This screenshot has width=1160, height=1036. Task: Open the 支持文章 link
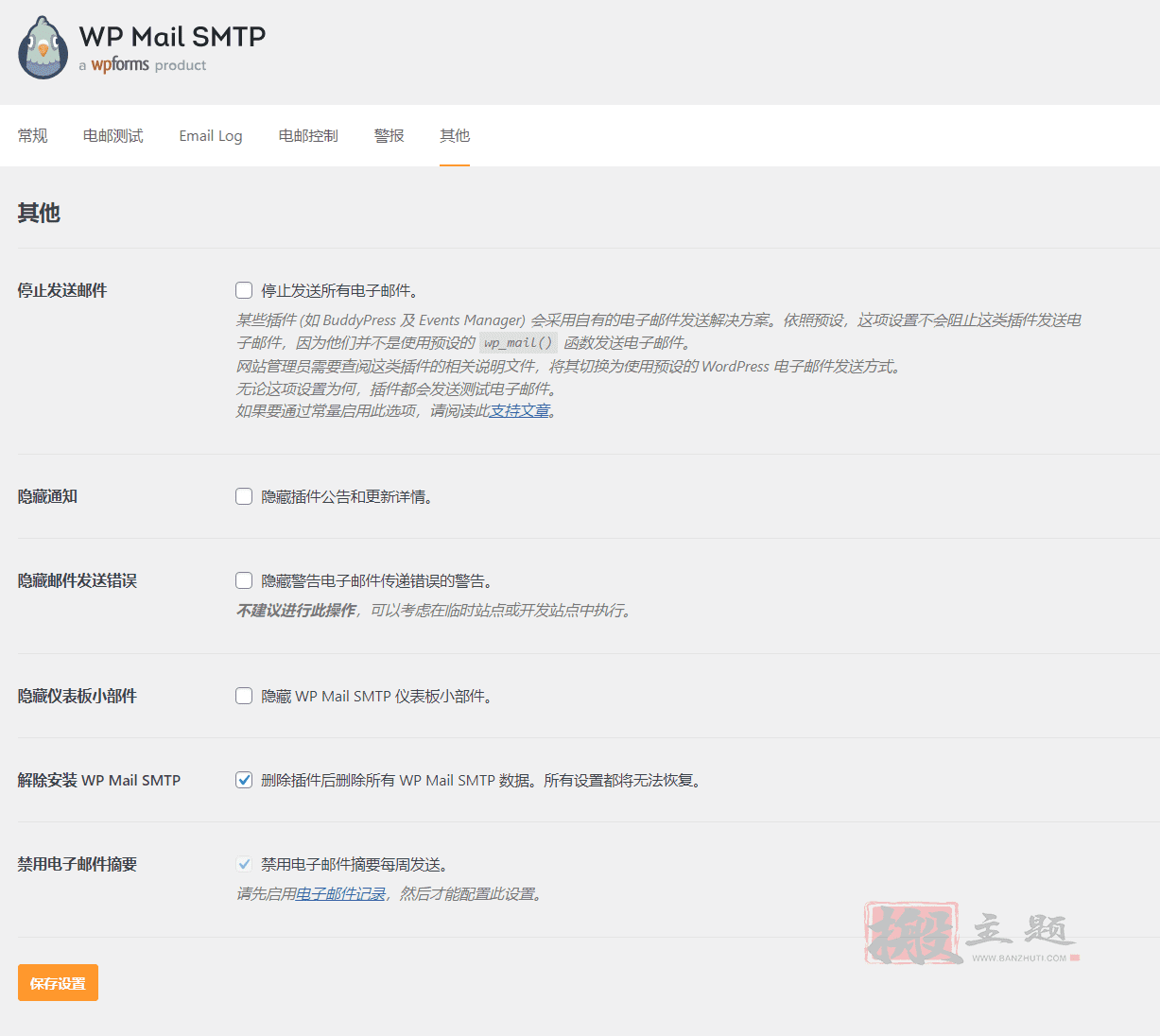(x=520, y=411)
